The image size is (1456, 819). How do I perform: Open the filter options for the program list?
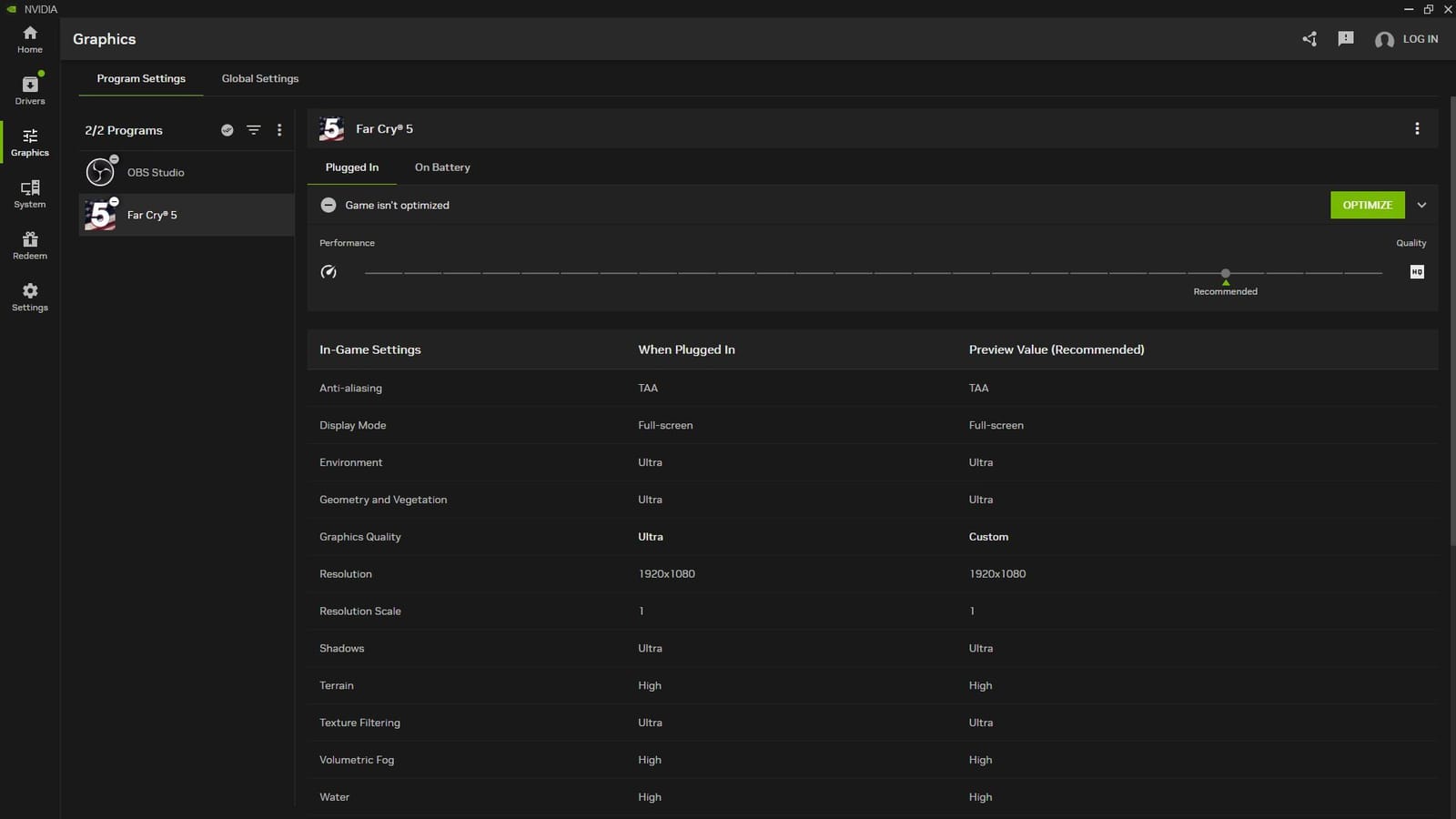[254, 130]
